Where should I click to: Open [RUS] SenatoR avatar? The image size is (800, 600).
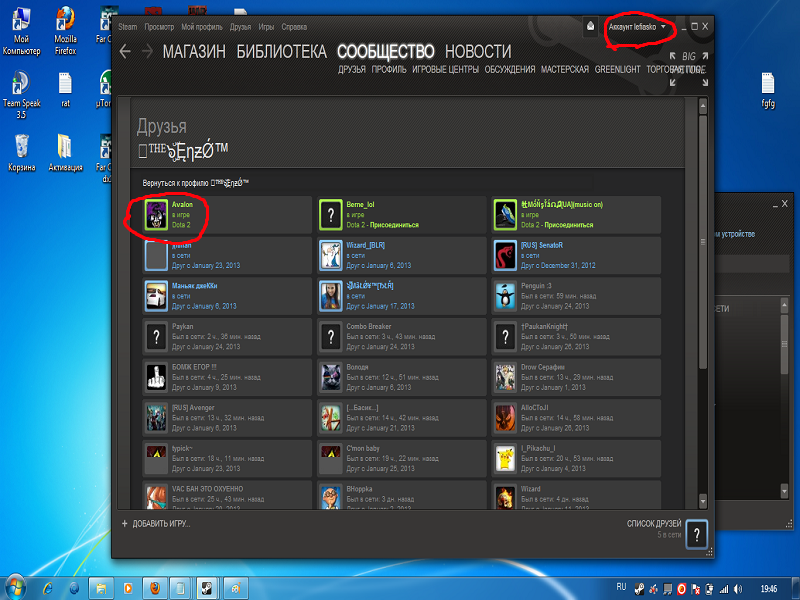(505, 255)
